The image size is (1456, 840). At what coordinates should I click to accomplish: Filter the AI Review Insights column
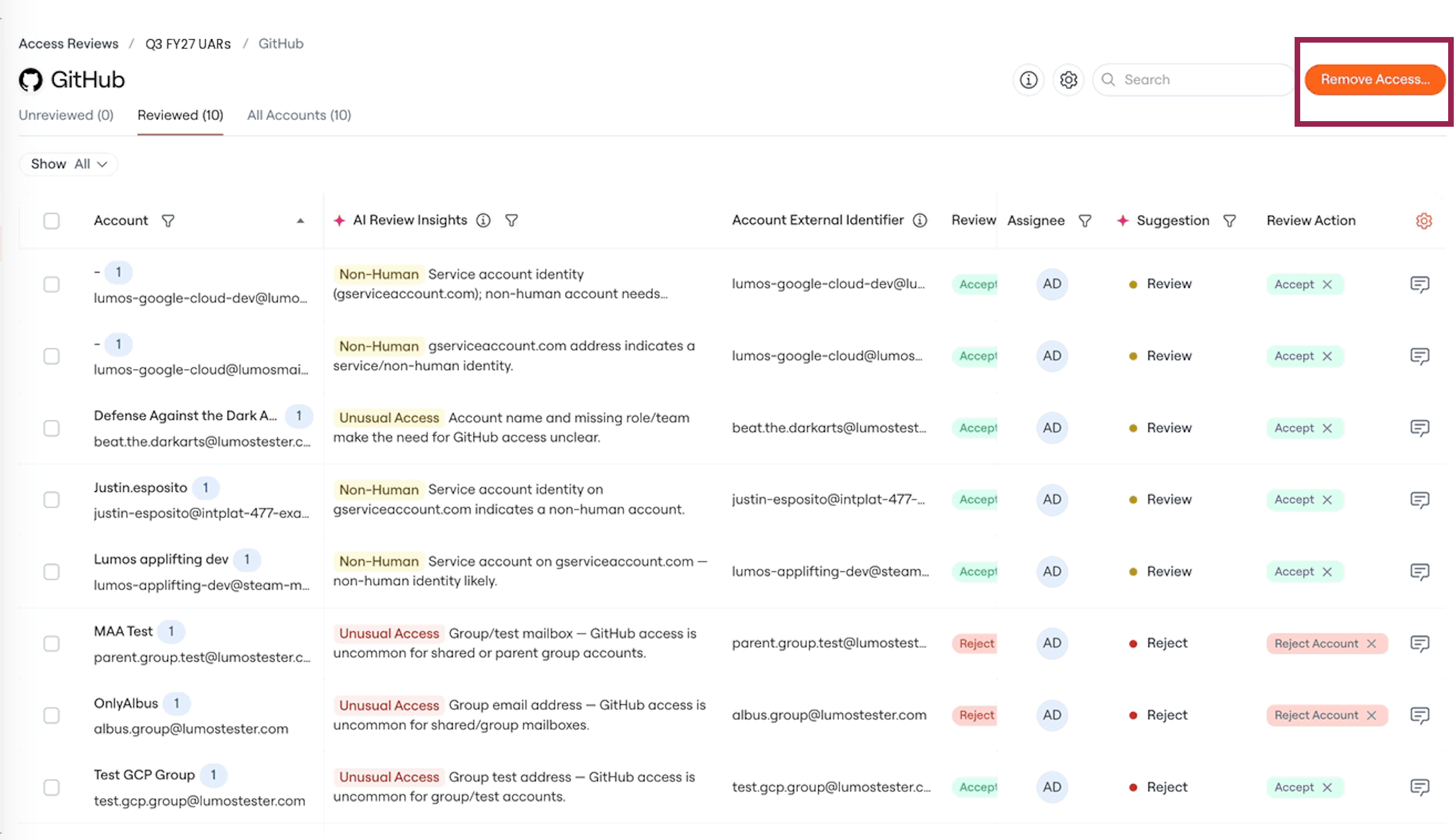pyautogui.click(x=512, y=220)
